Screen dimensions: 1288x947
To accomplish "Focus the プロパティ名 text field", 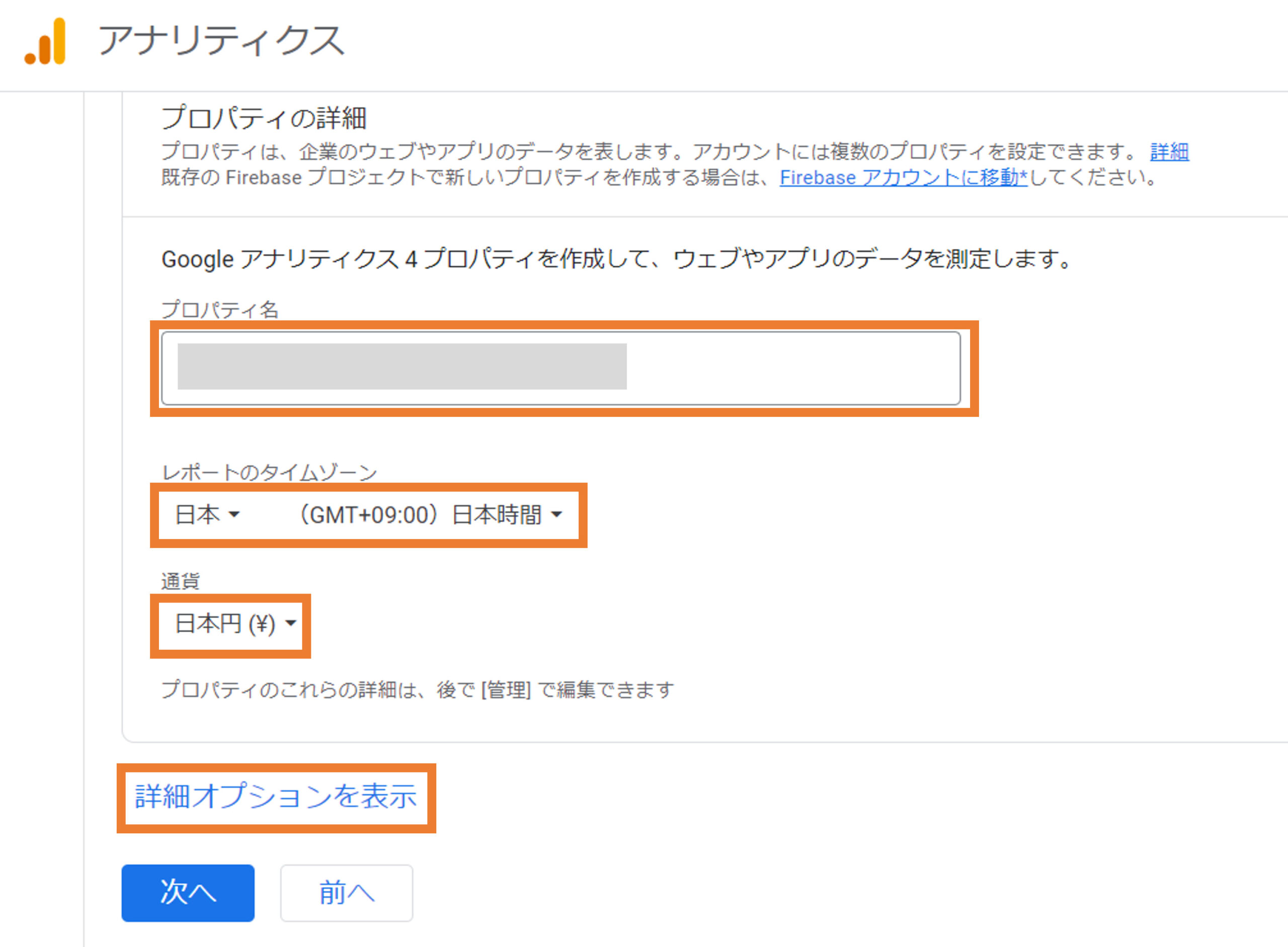I will (x=560, y=368).
